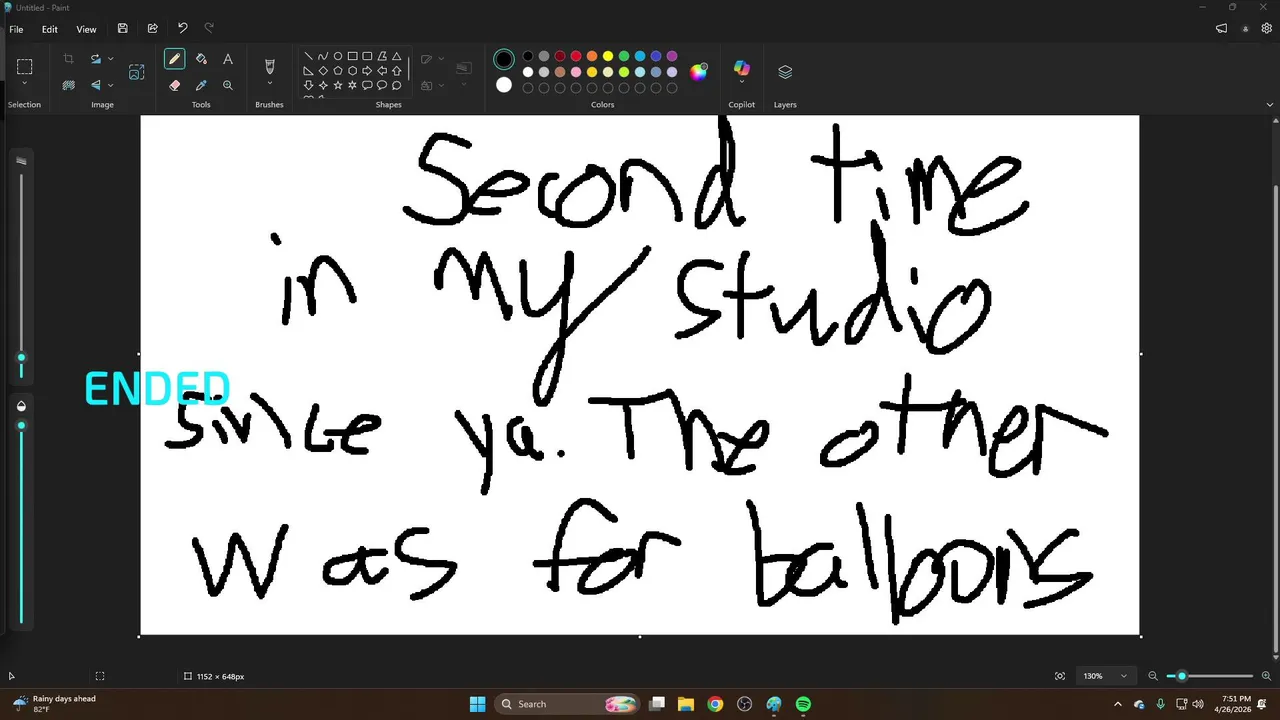Click the Share icon
Screen dimensions: 1280x720
152,29
